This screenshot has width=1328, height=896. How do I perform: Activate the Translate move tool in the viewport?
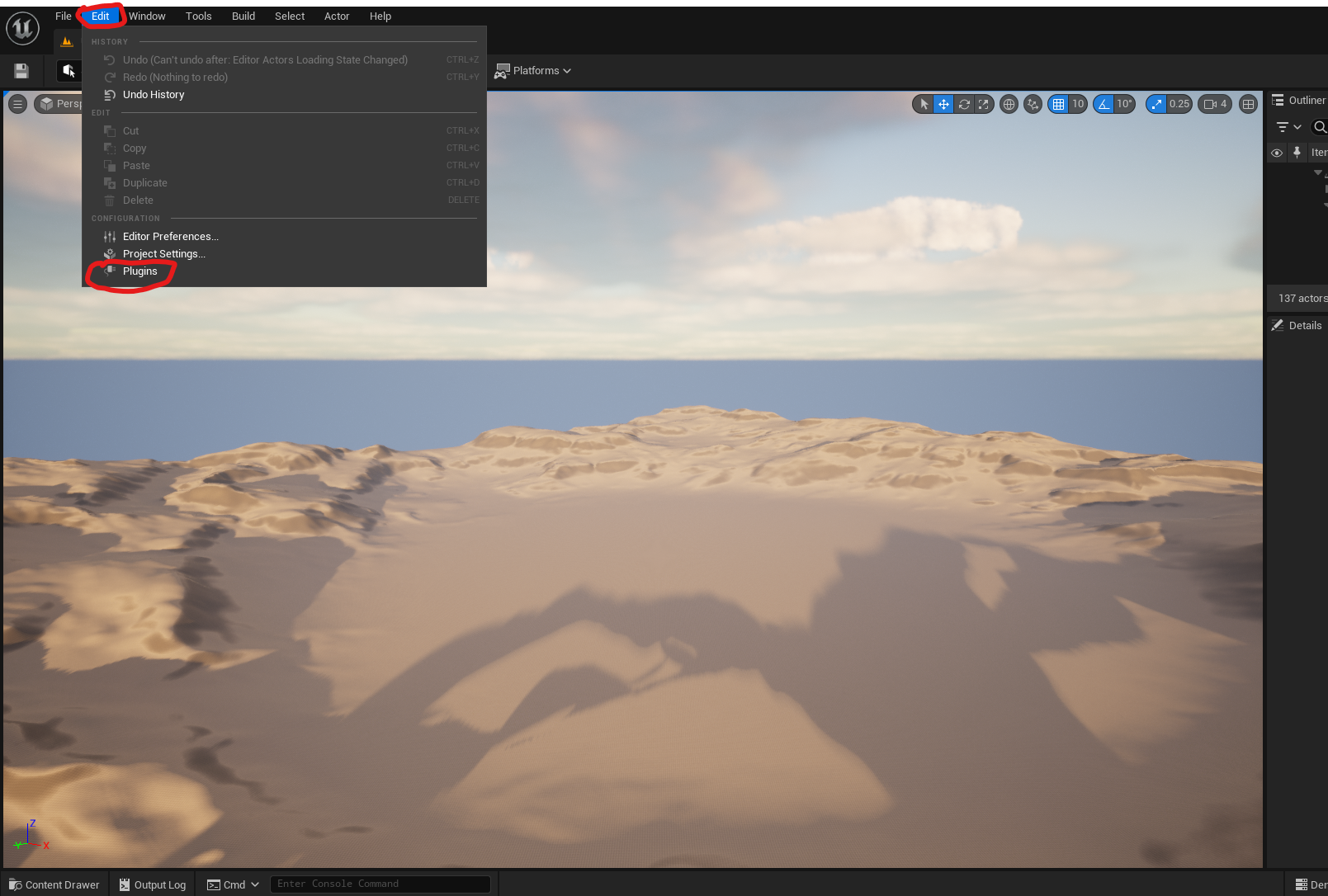[943, 104]
